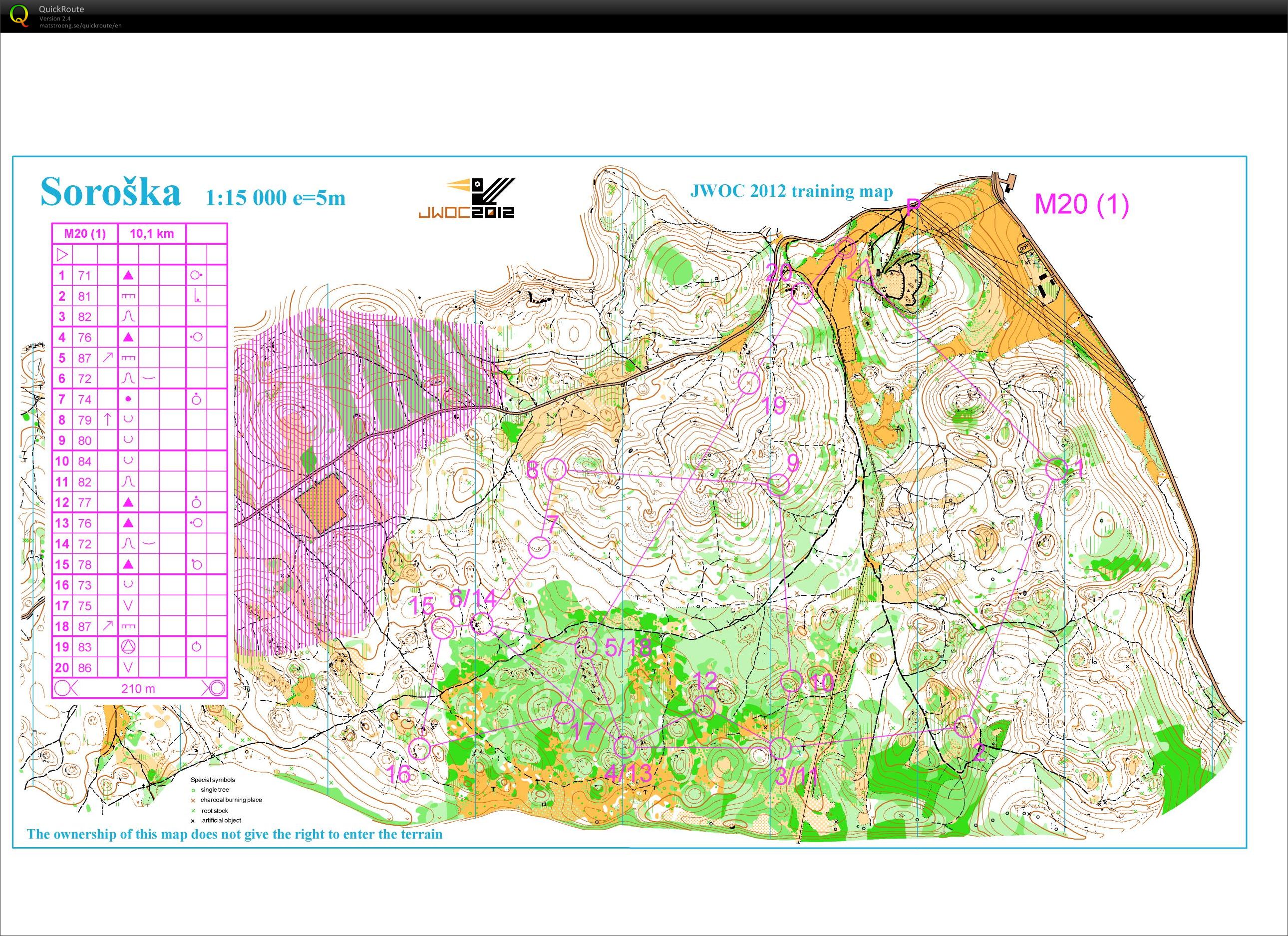The image size is (1288, 936).
Task: Click control circle 9 on the map
Action: click(x=779, y=485)
